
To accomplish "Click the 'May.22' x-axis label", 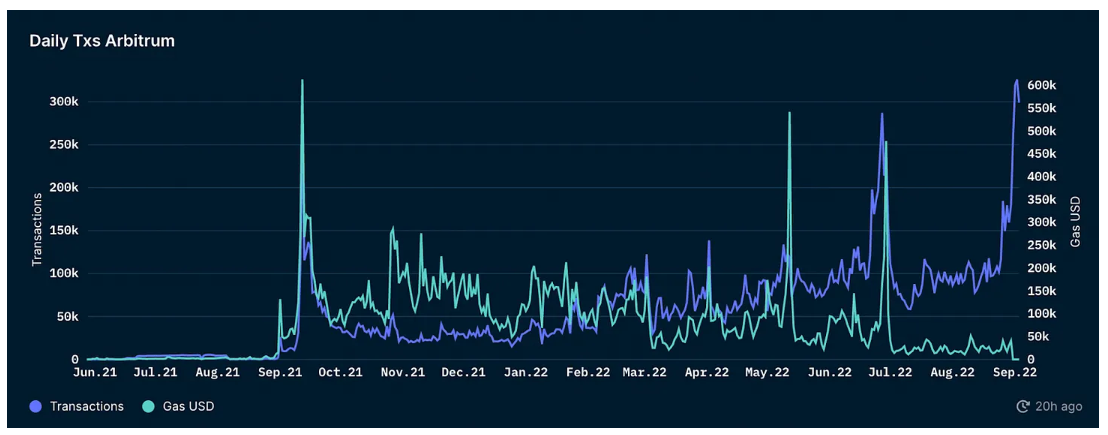I will (x=768, y=372).
